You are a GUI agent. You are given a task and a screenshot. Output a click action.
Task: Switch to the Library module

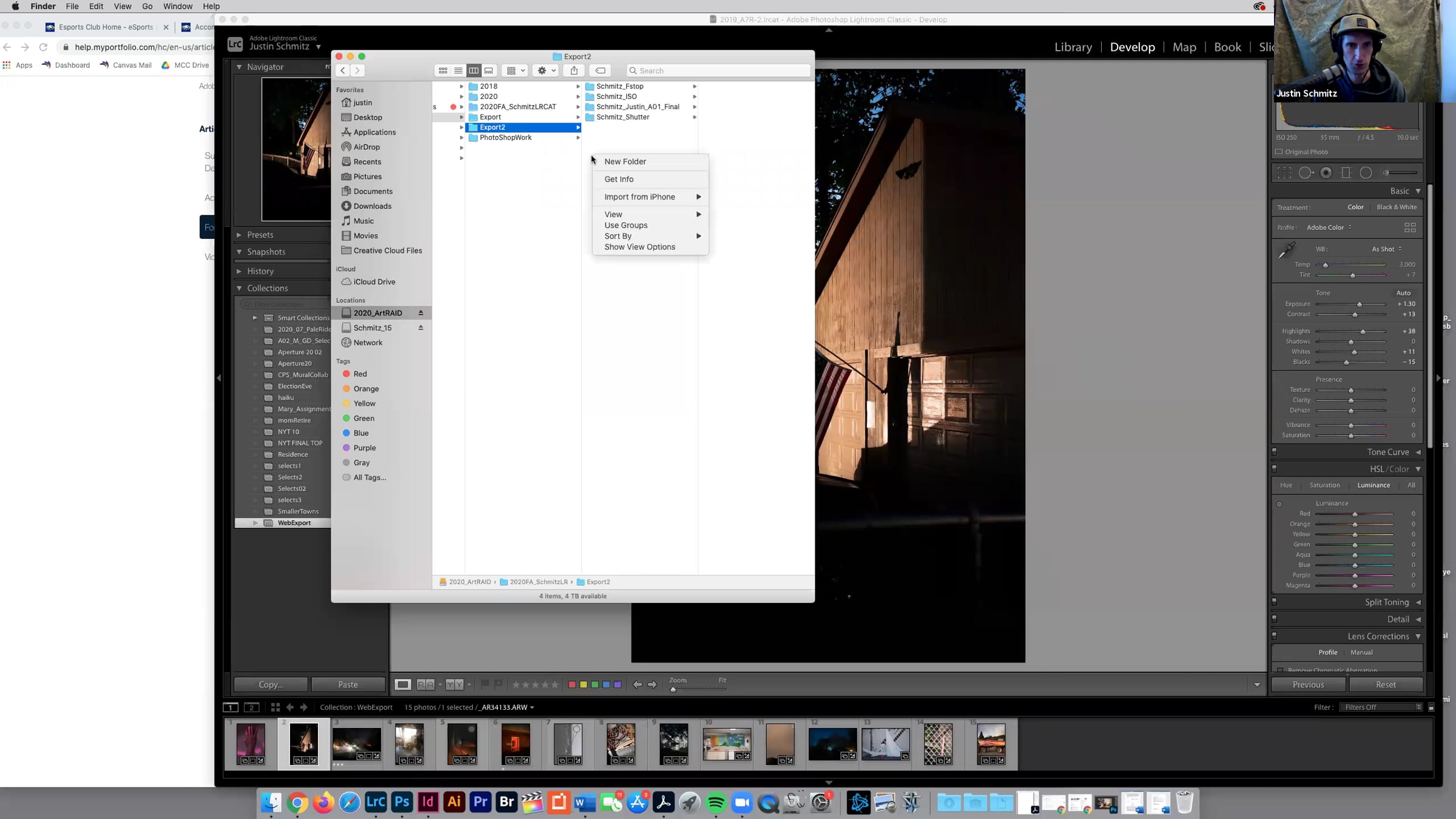(x=1073, y=47)
